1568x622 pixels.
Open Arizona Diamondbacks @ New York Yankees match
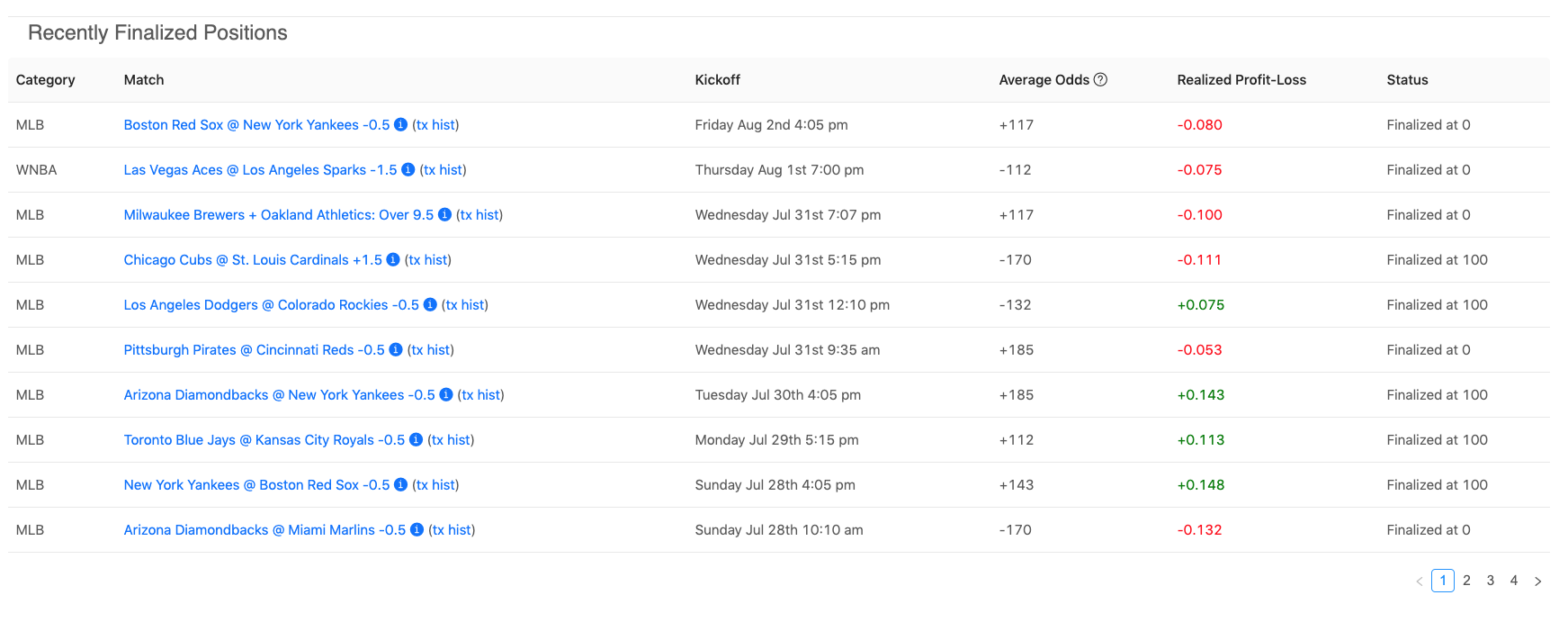pyautogui.click(x=279, y=395)
